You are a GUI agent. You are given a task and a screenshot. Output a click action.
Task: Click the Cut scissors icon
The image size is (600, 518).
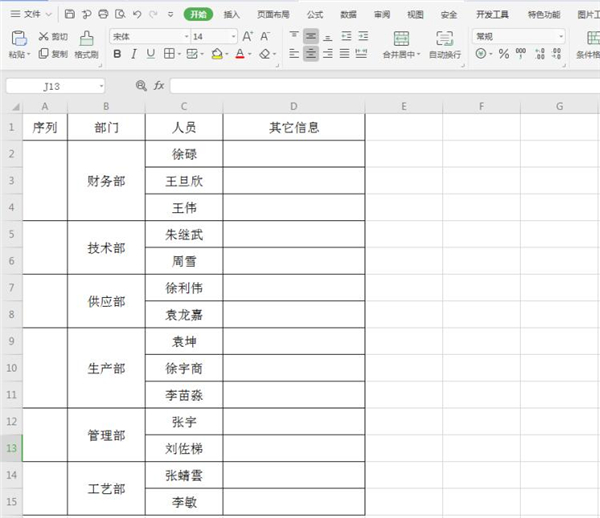point(44,36)
